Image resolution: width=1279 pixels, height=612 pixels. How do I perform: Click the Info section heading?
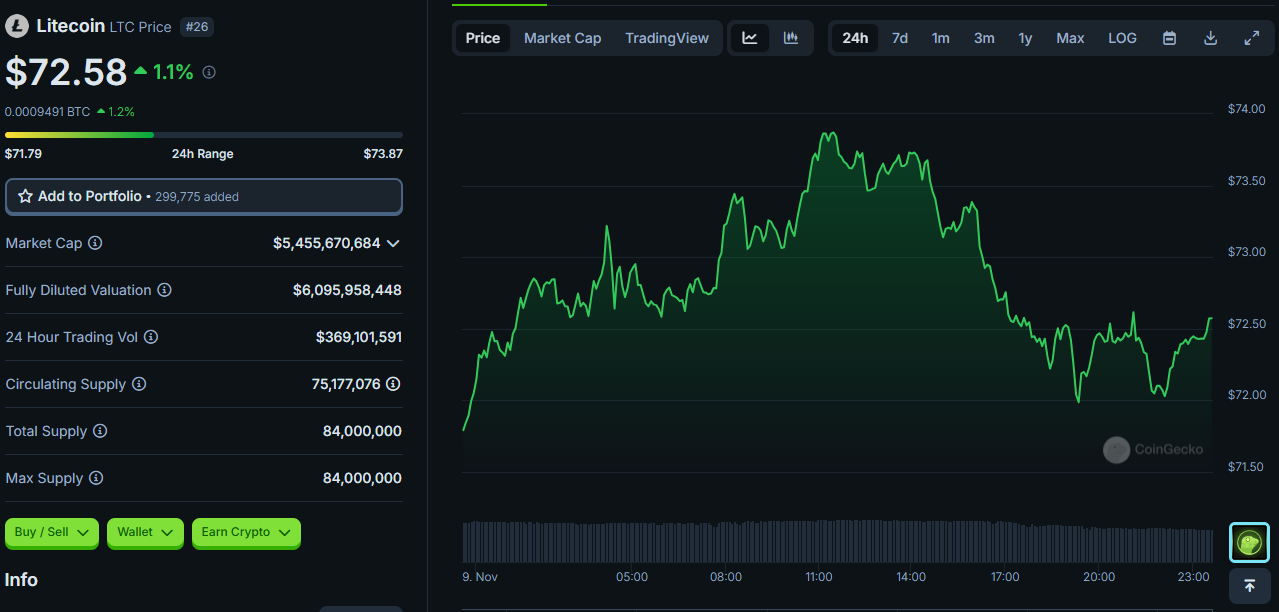point(21,580)
